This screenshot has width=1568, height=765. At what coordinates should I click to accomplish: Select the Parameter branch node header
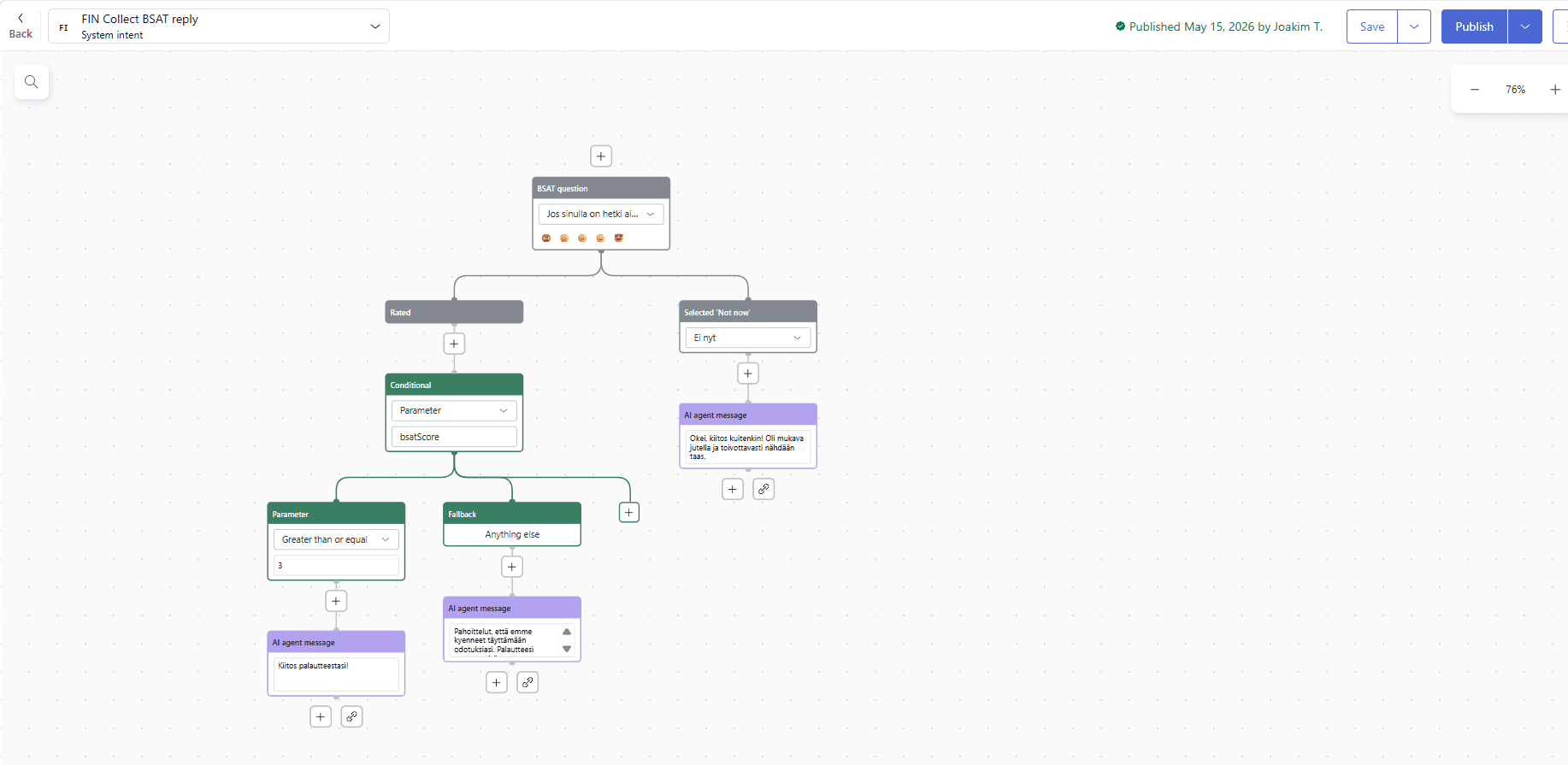pyautogui.click(x=336, y=515)
